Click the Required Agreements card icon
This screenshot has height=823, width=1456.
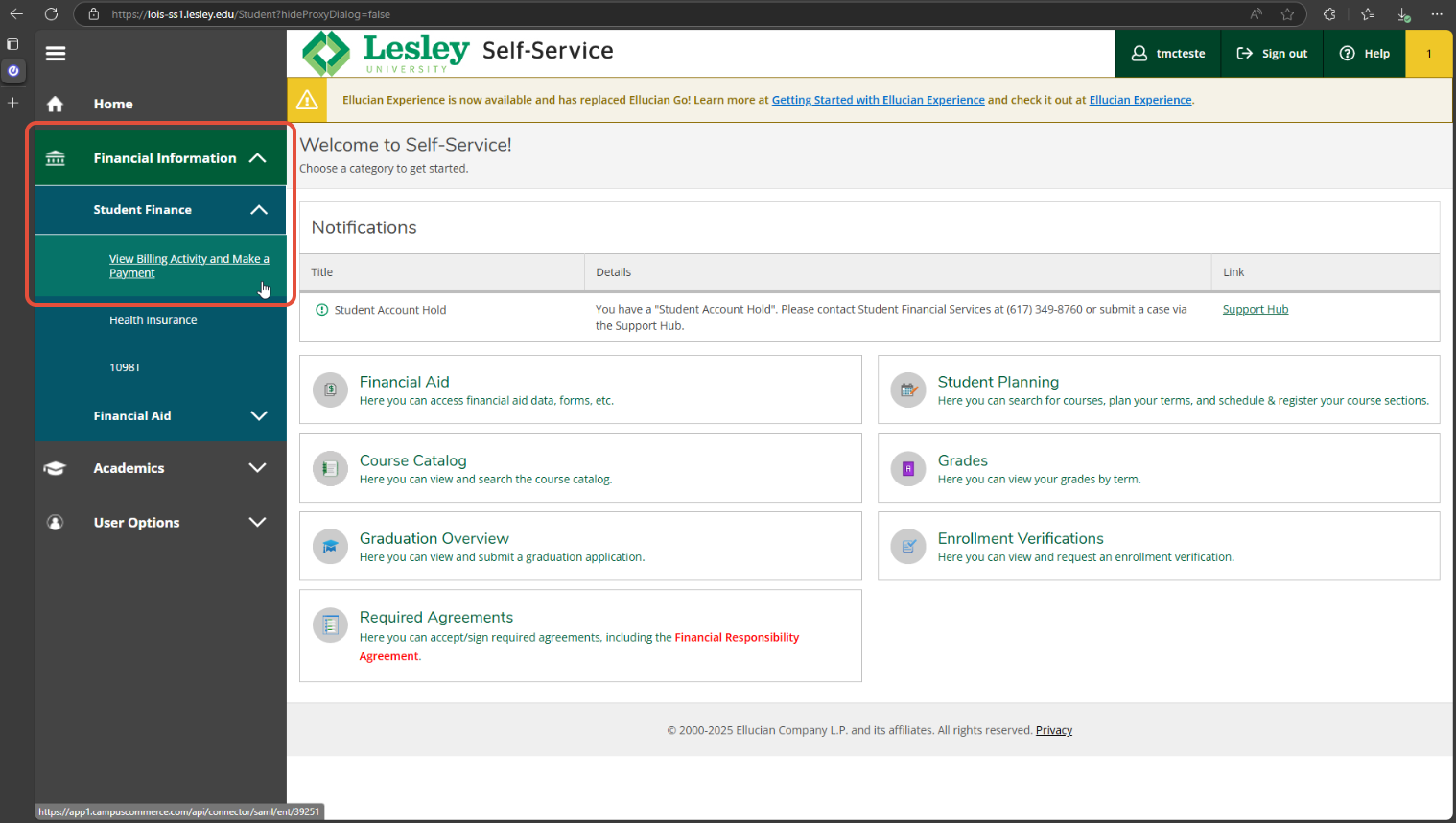point(330,624)
